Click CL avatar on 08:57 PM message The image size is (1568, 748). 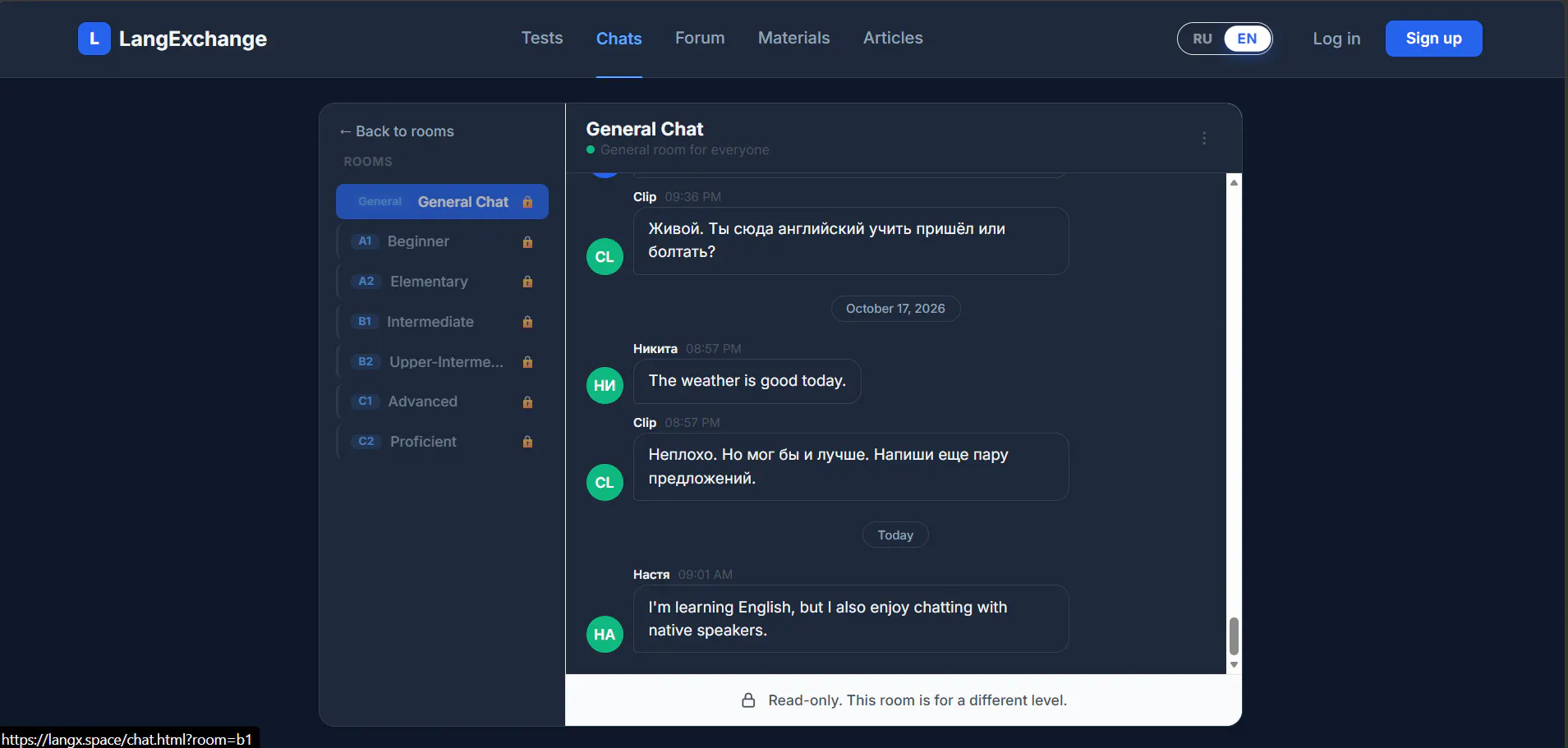(x=605, y=483)
